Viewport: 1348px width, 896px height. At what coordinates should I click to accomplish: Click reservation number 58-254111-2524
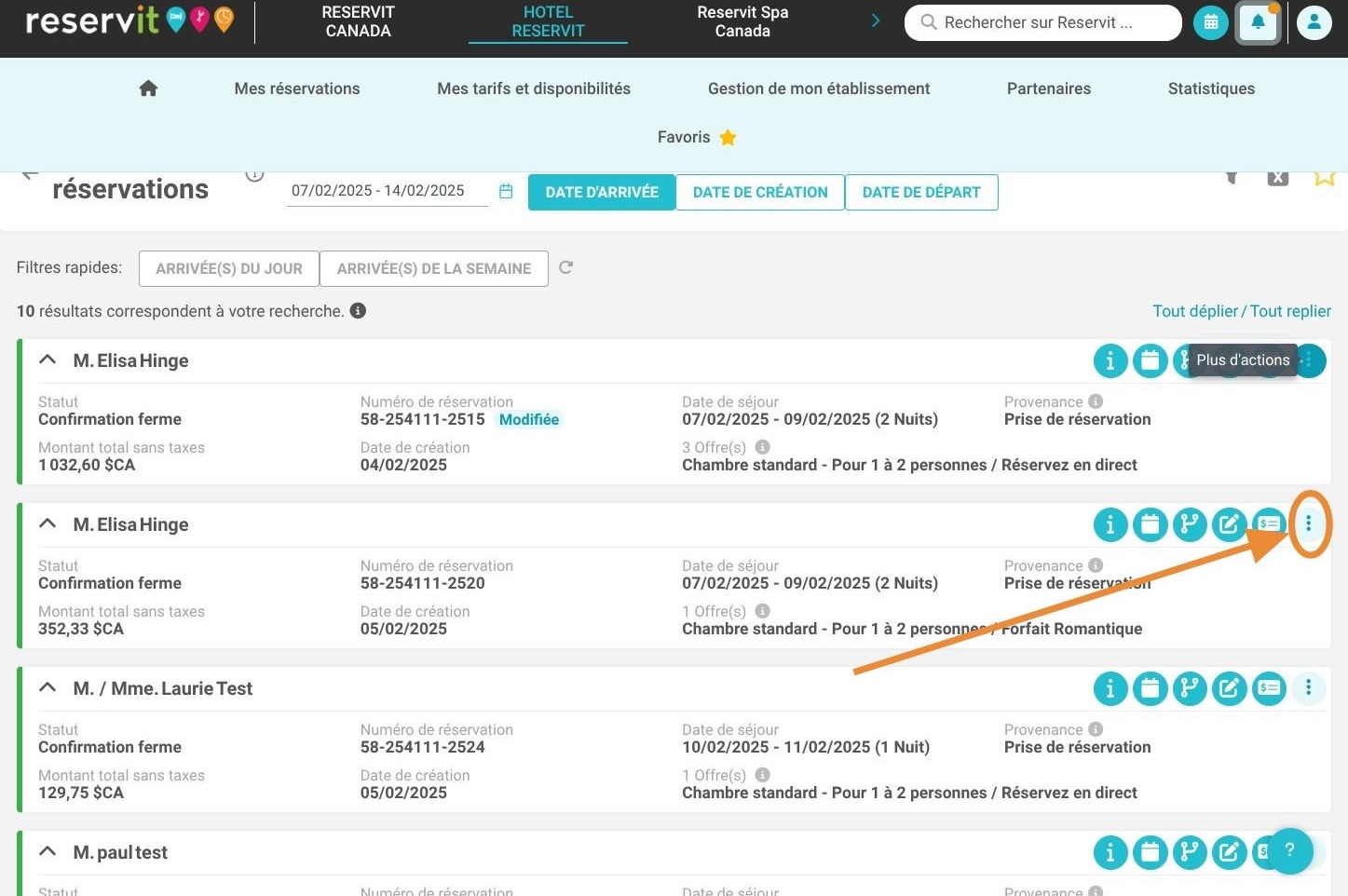point(423,747)
